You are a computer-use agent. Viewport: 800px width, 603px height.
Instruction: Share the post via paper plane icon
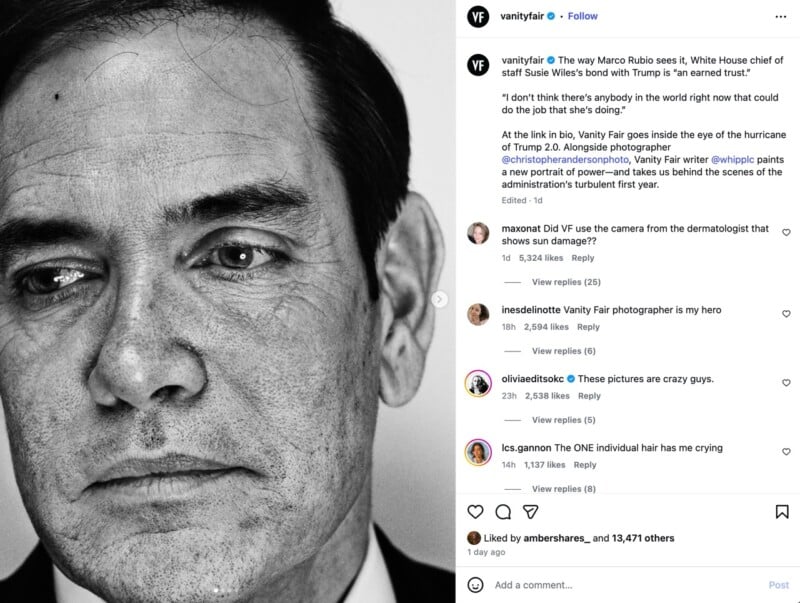pos(531,512)
